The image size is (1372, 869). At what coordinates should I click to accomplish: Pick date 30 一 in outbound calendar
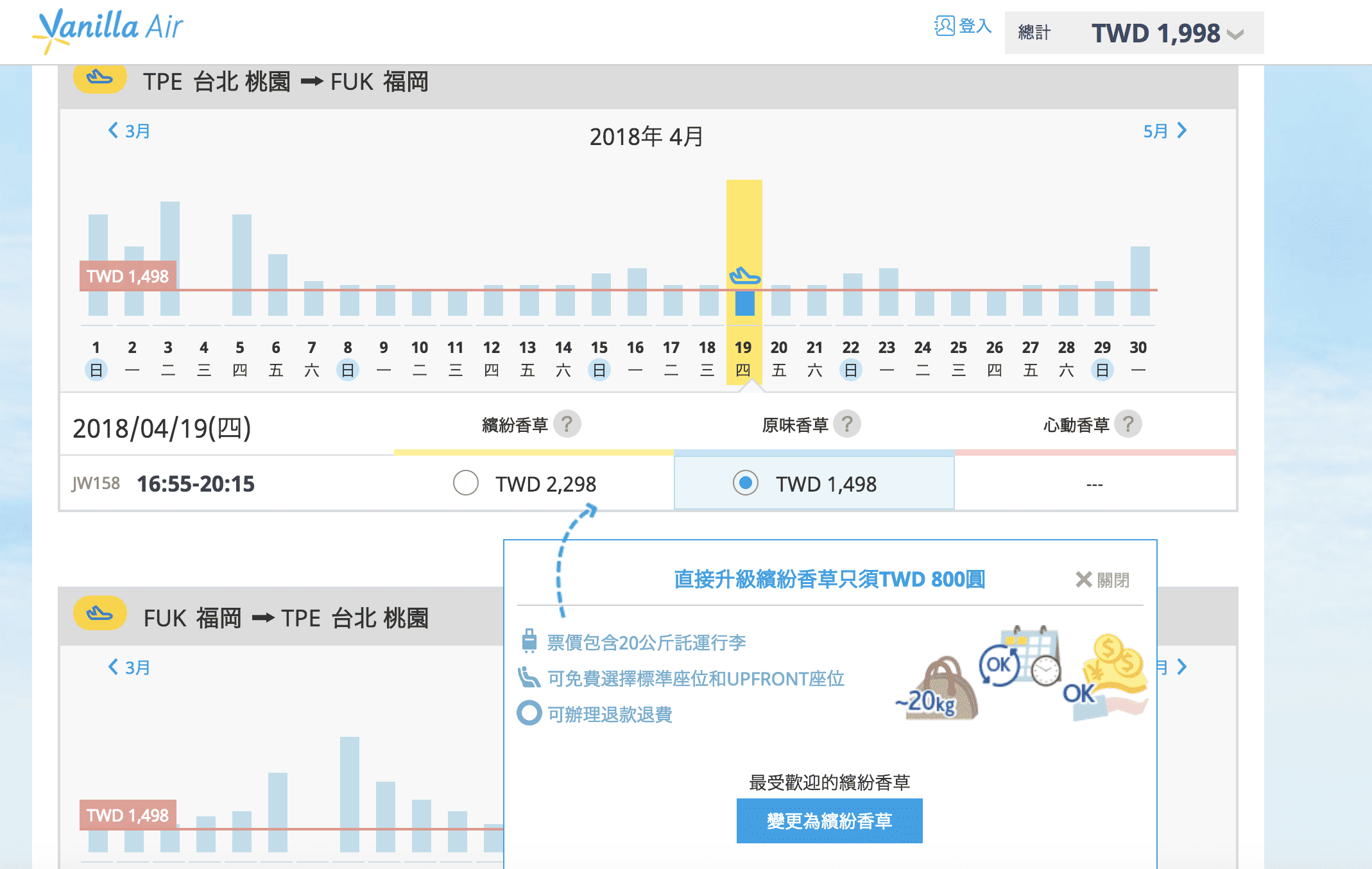pyautogui.click(x=1138, y=358)
